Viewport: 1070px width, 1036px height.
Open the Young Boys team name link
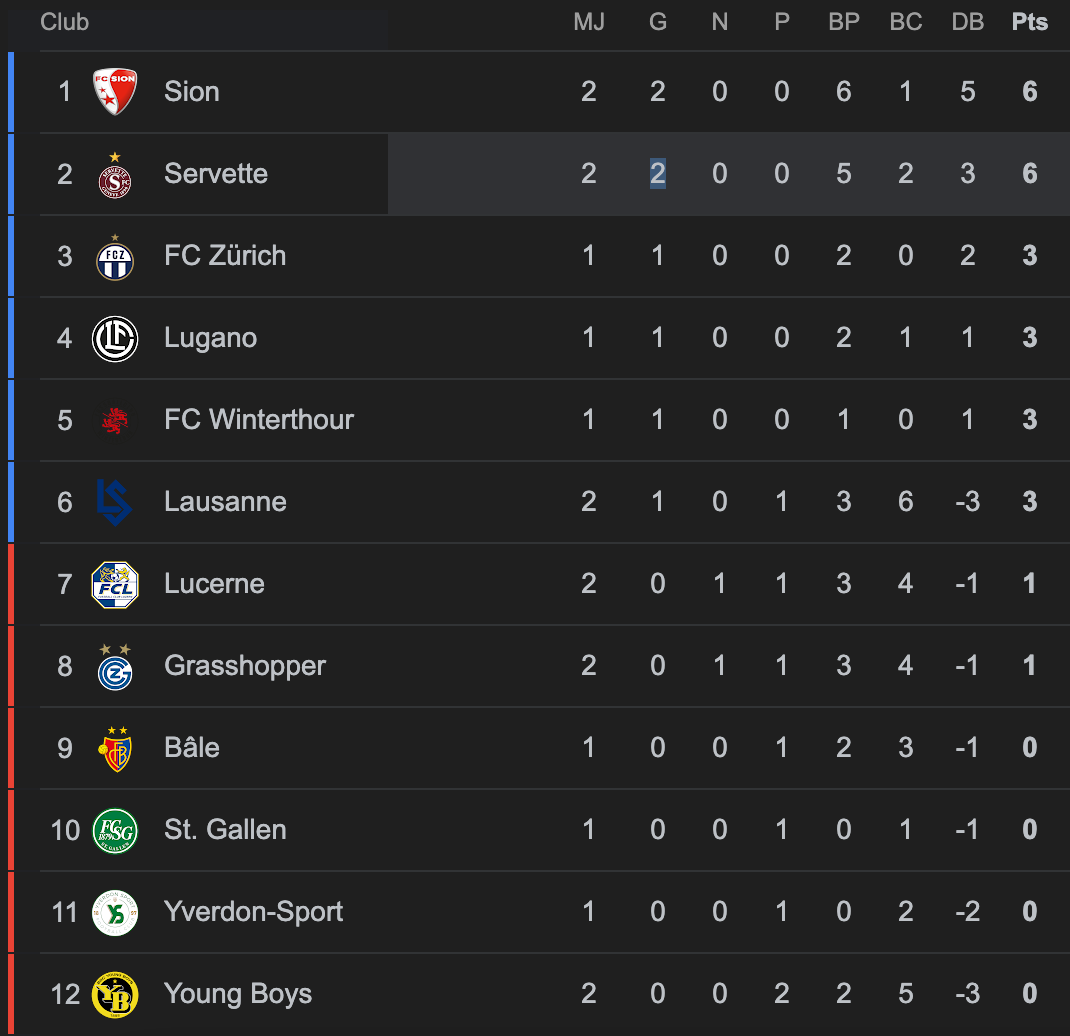pyautogui.click(x=238, y=994)
